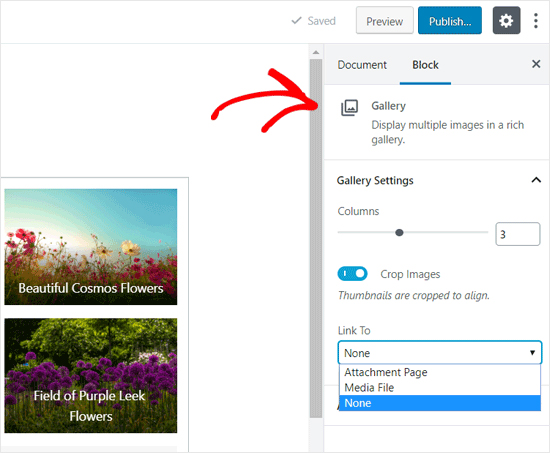Select the Block tab
The width and height of the screenshot is (550, 453).
pos(425,65)
